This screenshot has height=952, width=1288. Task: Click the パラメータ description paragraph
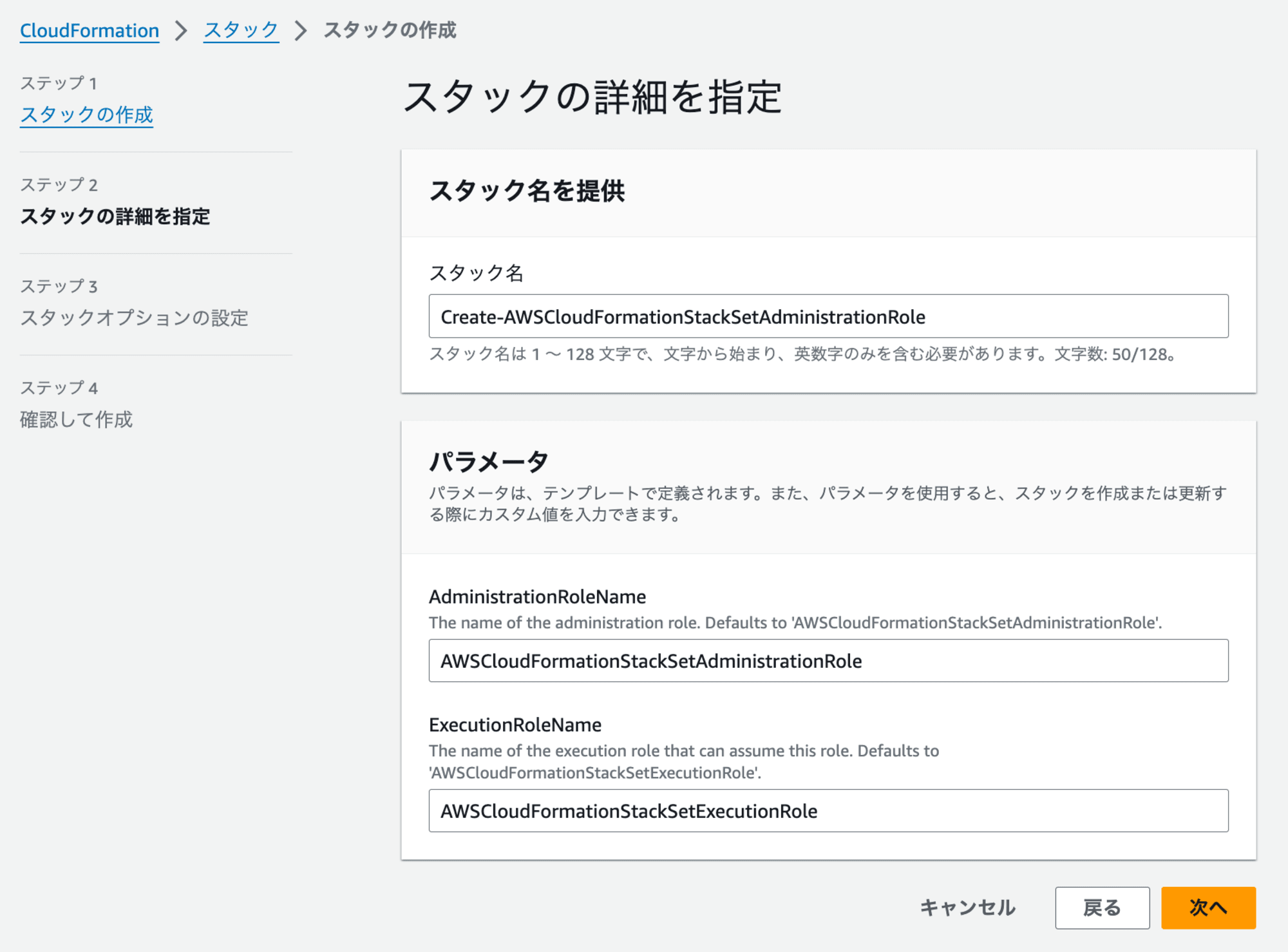[x=828, y=504]
